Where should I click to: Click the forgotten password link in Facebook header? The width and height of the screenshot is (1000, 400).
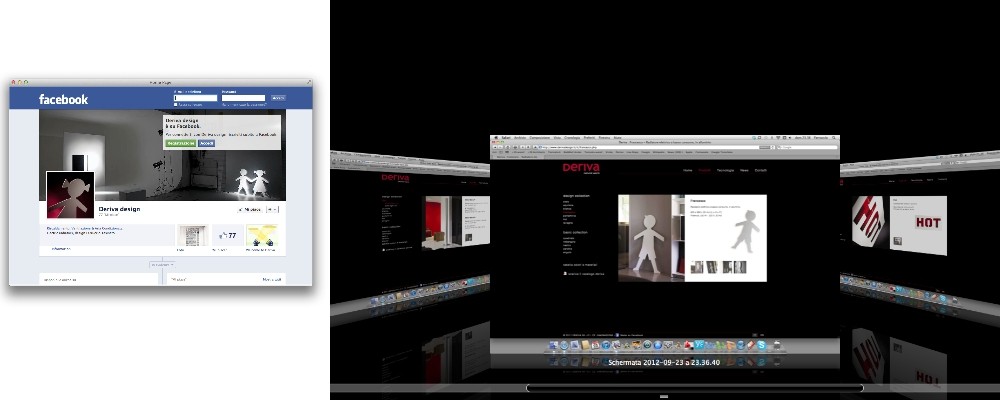[244, 105]
